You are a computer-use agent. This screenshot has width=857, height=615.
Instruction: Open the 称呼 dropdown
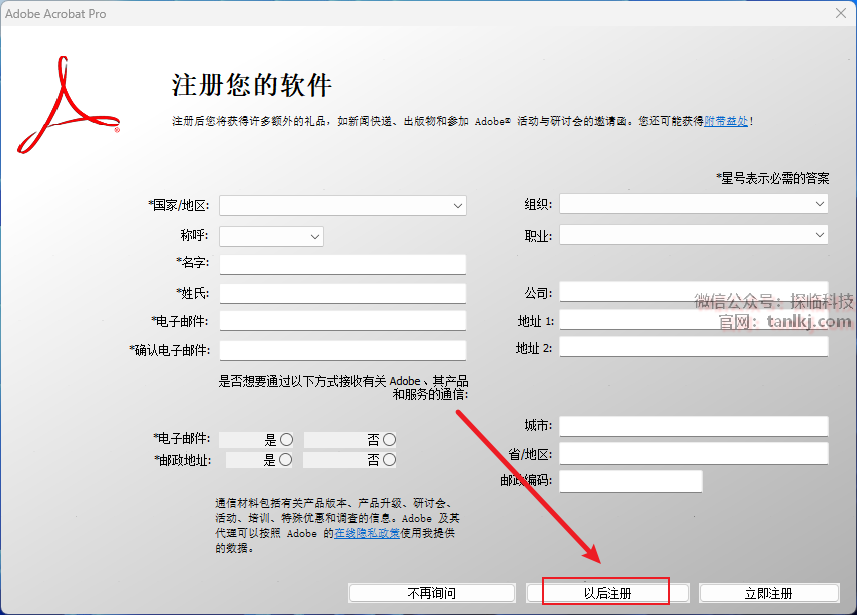click(x=271, y=237)
